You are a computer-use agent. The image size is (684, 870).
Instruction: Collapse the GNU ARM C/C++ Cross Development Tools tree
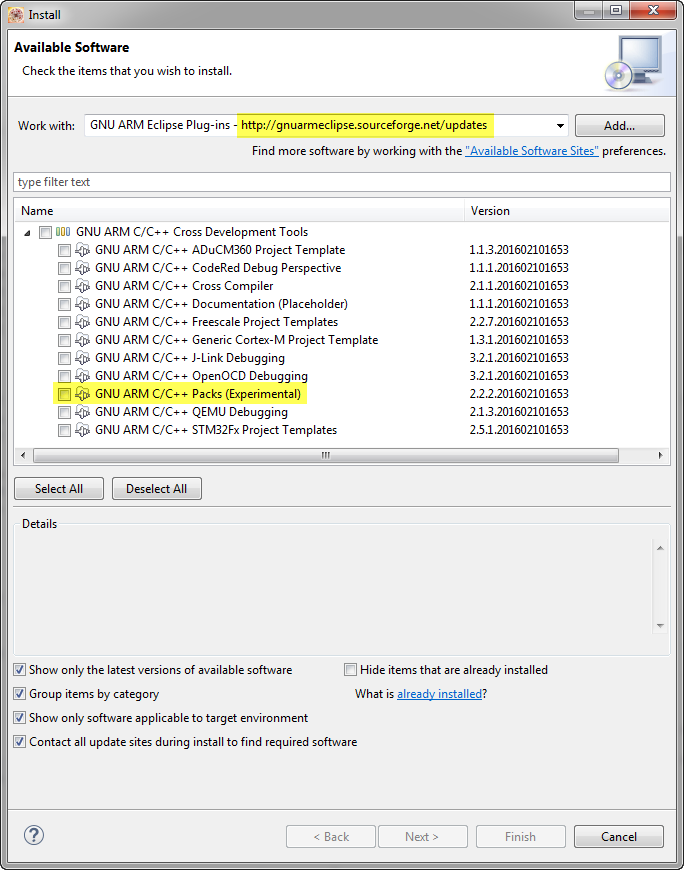pos(26,232)
